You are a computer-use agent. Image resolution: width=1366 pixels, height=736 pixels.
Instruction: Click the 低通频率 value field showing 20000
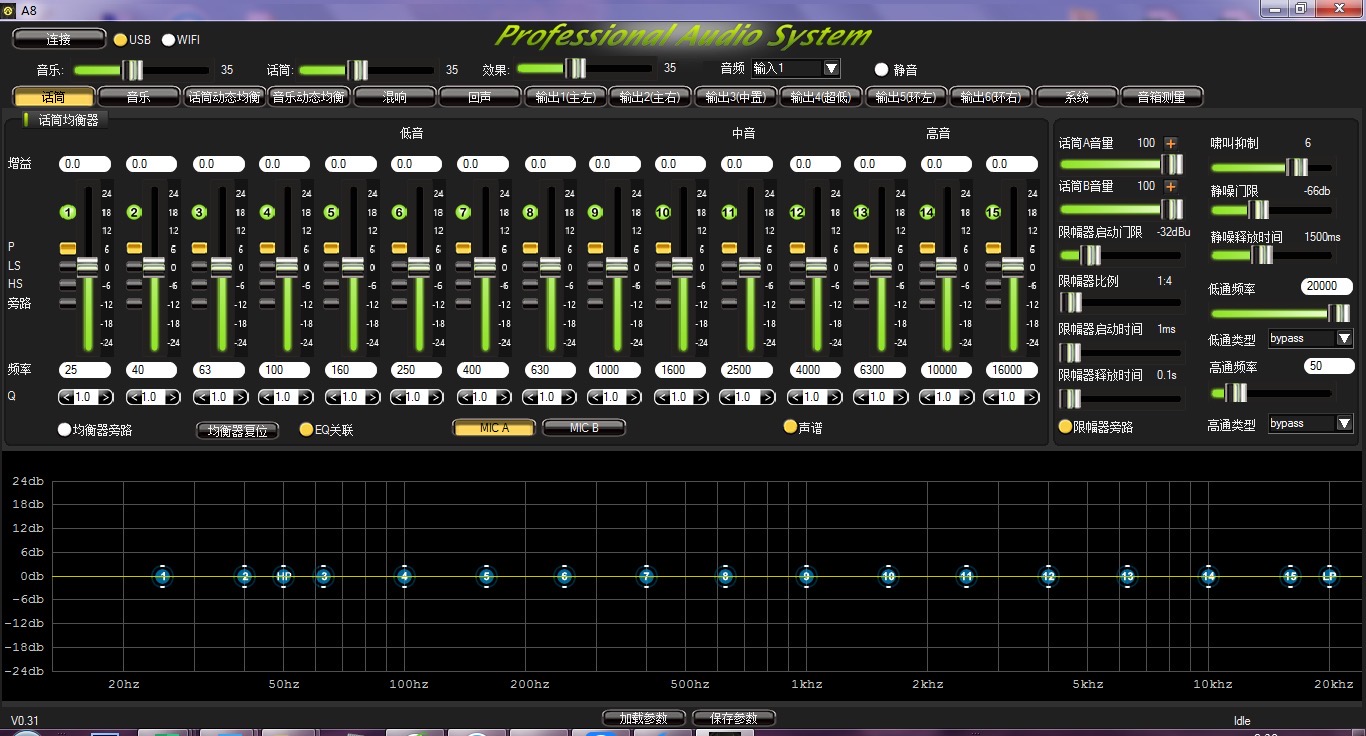1327,287
